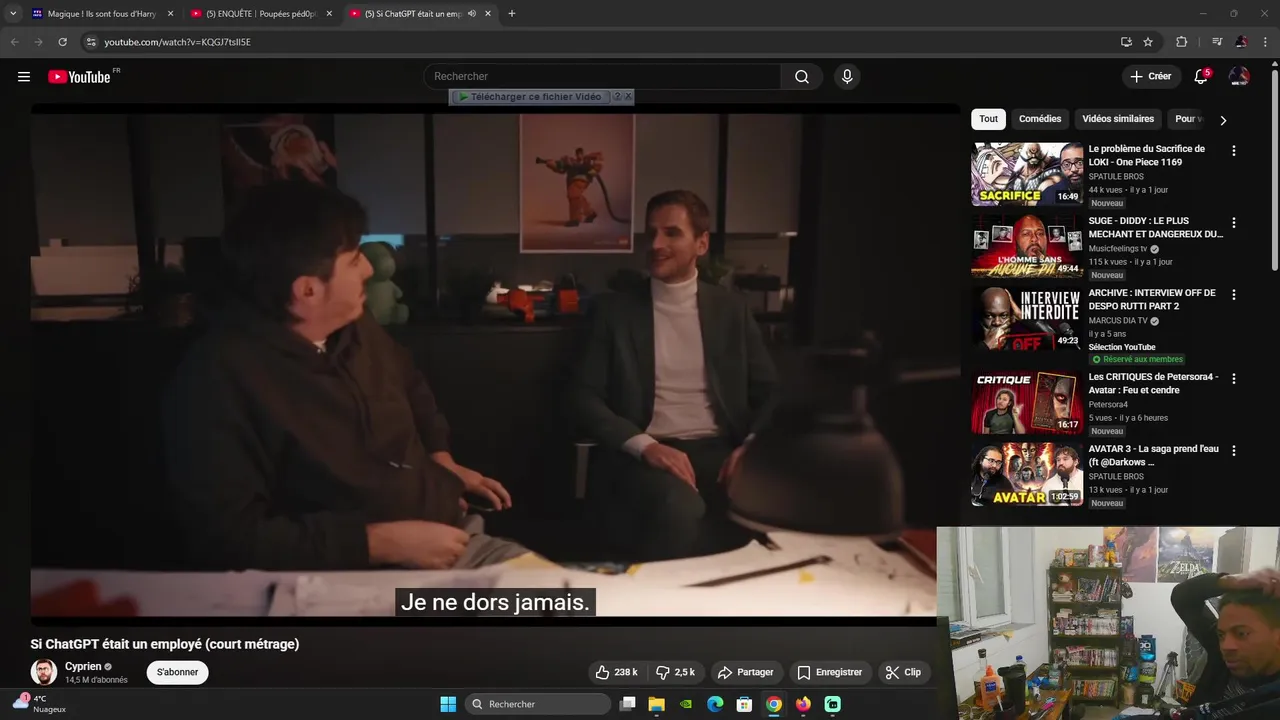
Task: Bookmark this page with the star
Action: click(x=1148, y=42)
